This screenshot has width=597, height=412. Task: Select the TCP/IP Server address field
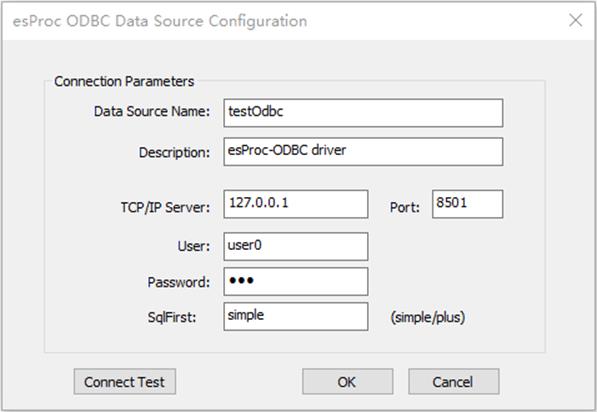[296, 204]
